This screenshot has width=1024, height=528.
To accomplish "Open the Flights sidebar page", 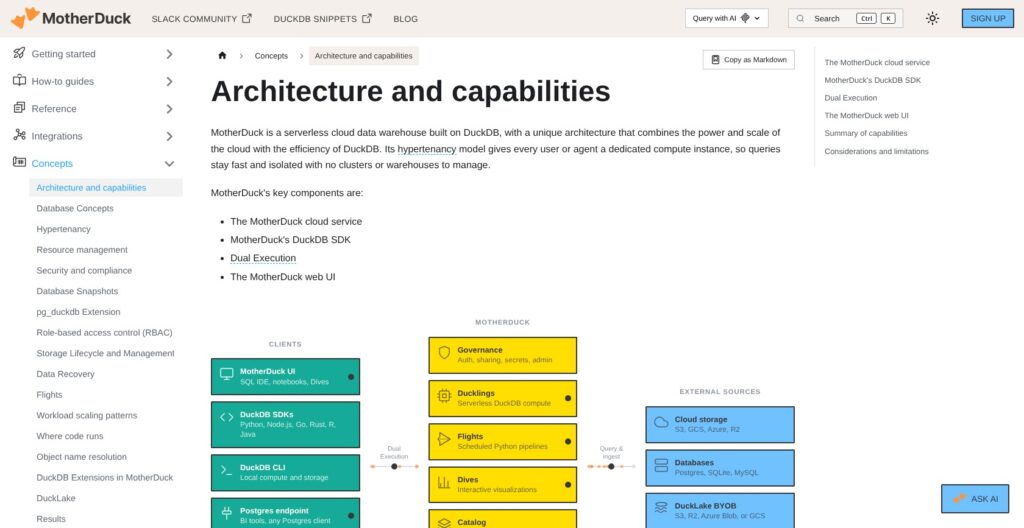I will point(50,395).
